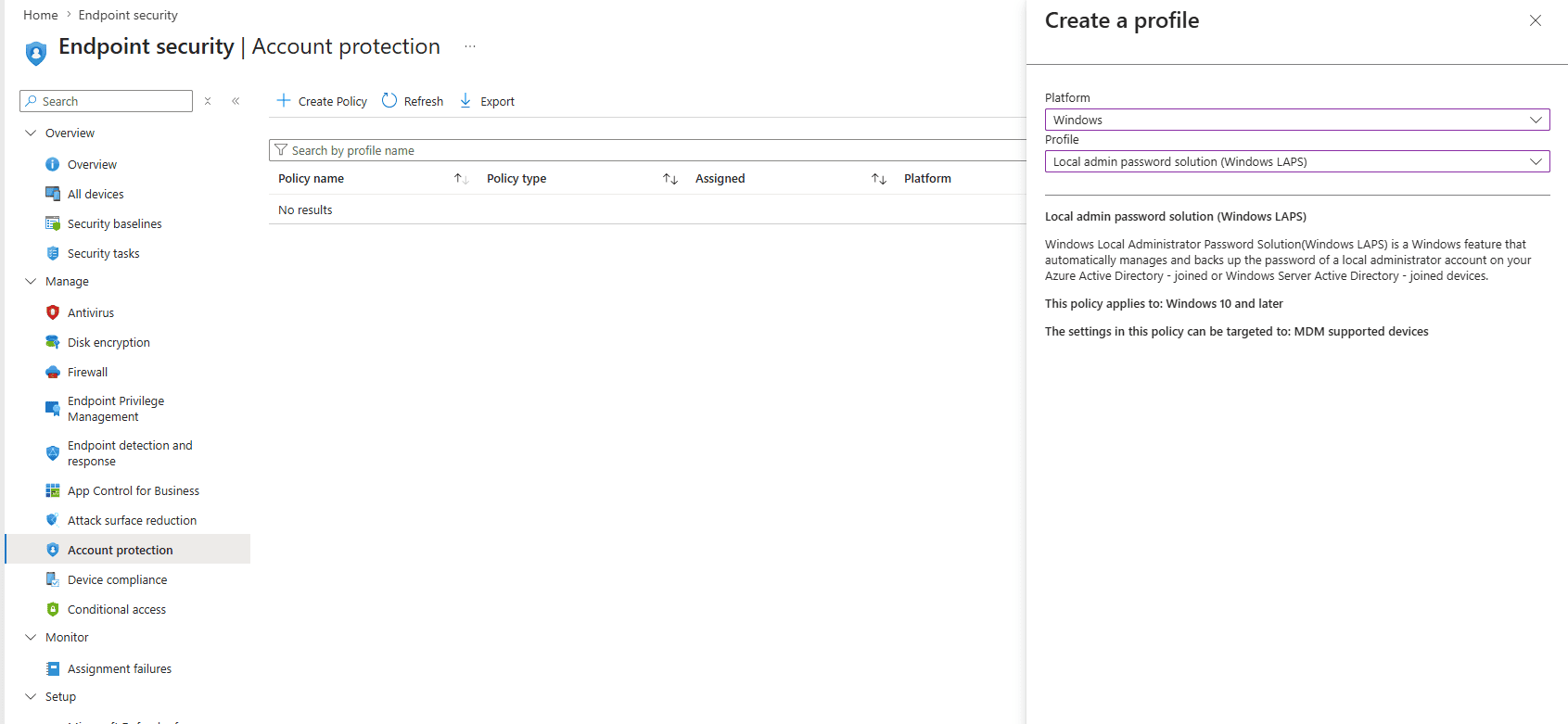Clear the sidebar search with X icon
Screen dimensions: 1568x724
(208, 101)
